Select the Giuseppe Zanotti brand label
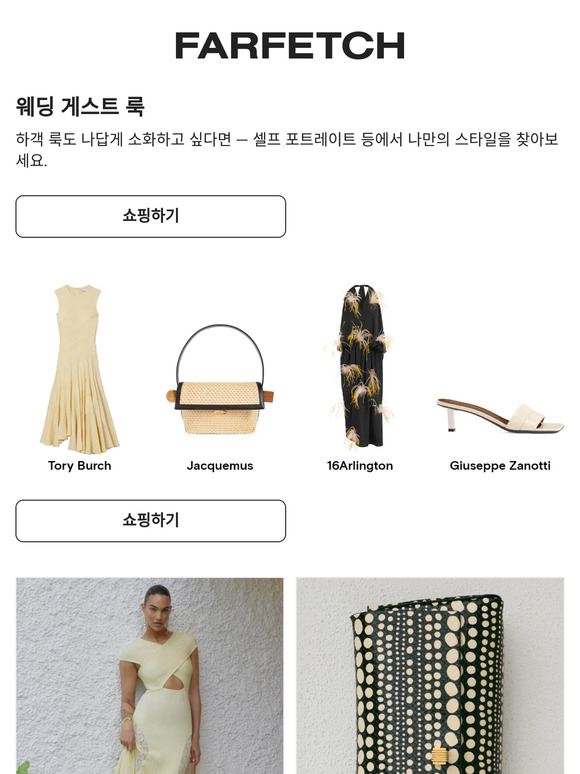580x774 pixels. 500,465
